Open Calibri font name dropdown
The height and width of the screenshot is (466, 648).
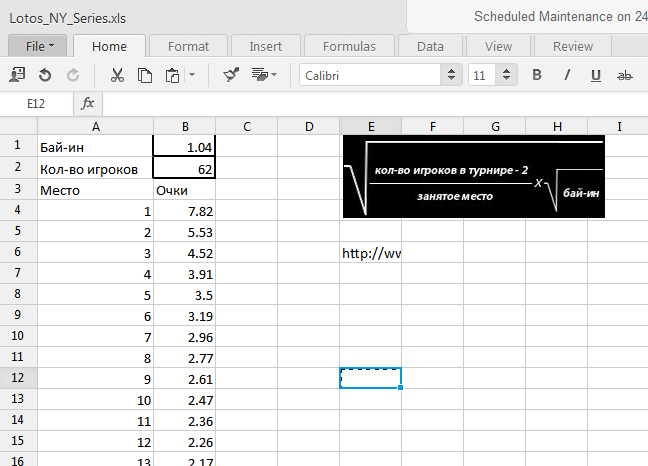point(451,75)
